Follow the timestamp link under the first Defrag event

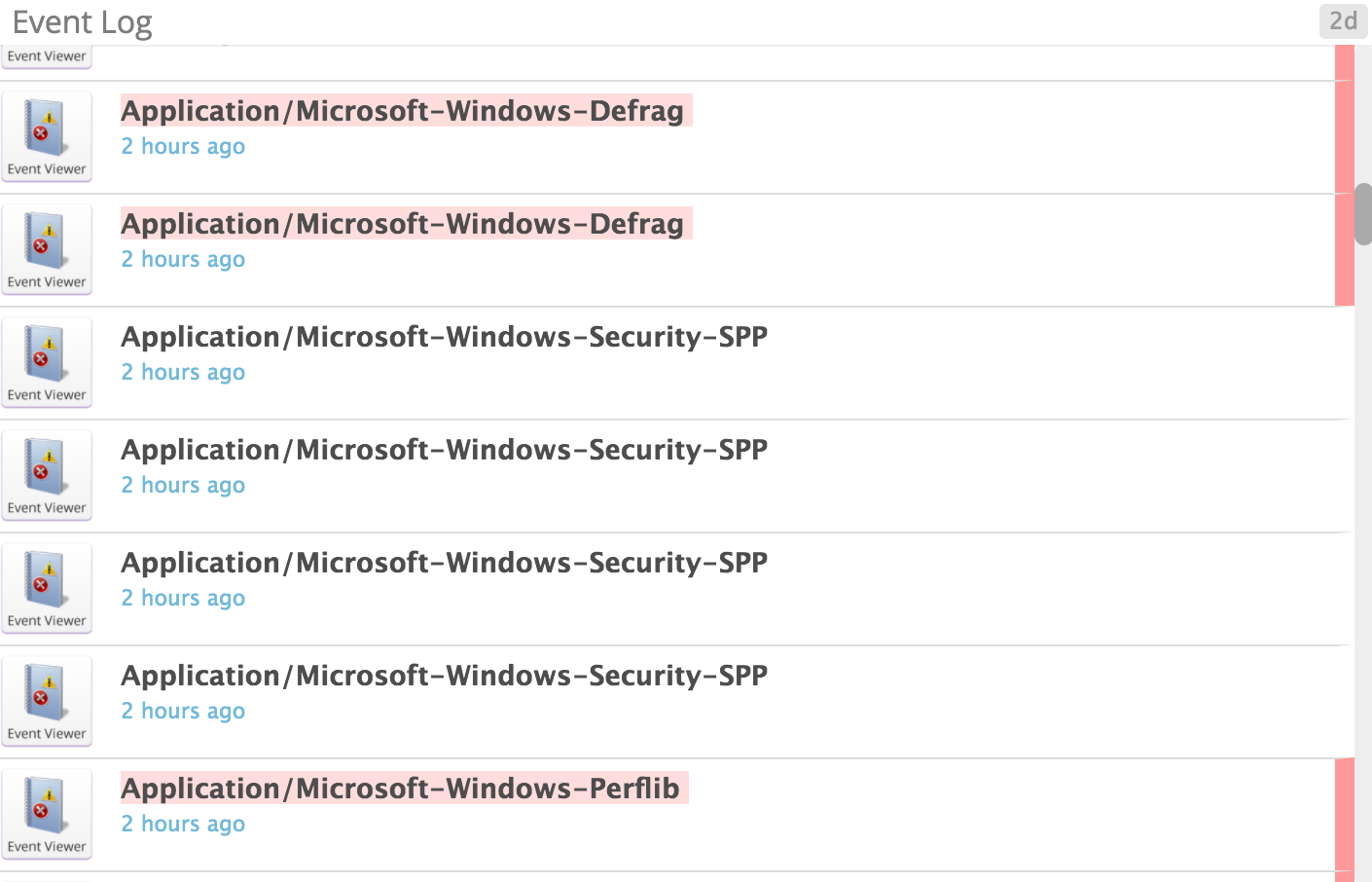183,146
